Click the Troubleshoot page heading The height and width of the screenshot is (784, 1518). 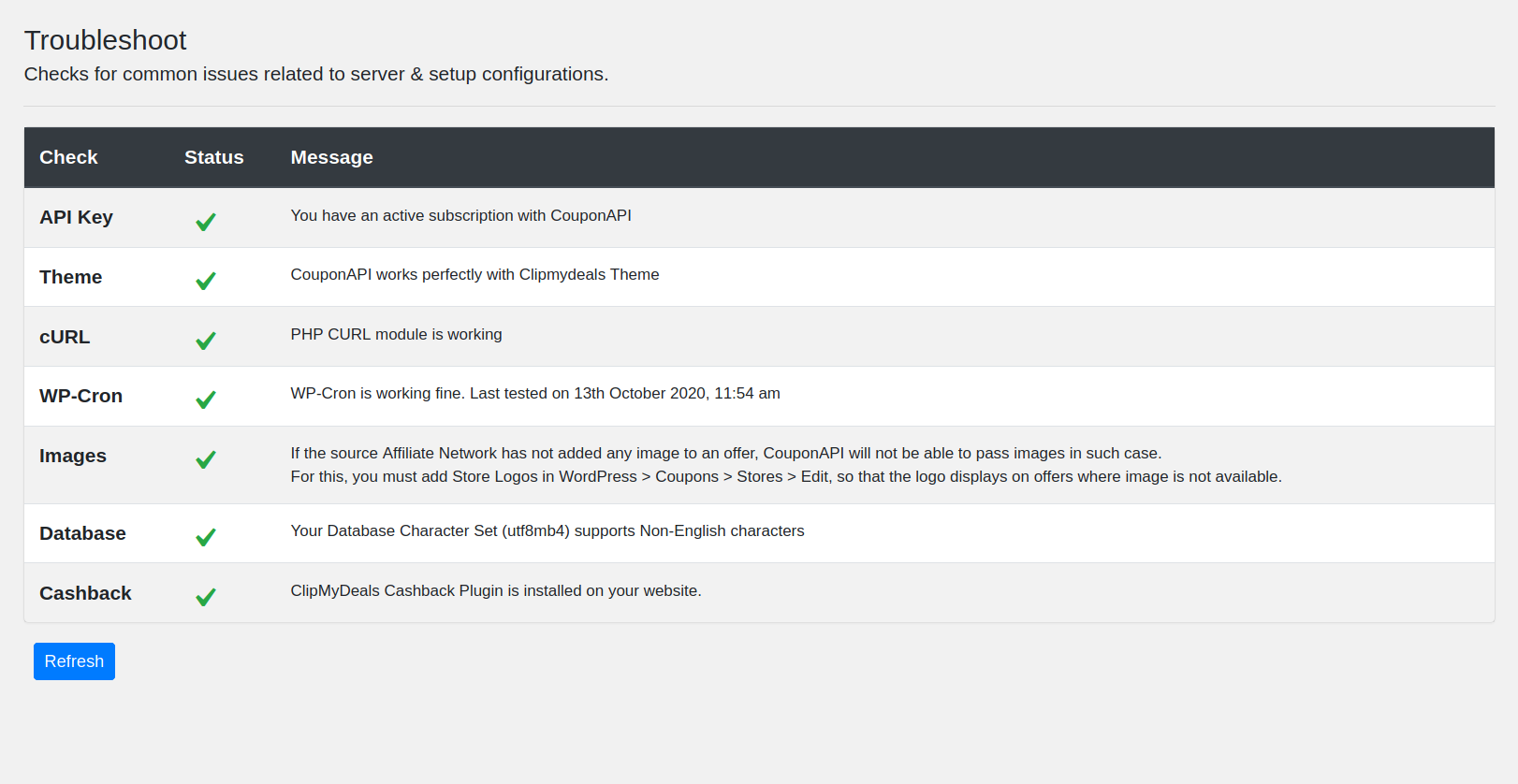(x=105, y=40)
